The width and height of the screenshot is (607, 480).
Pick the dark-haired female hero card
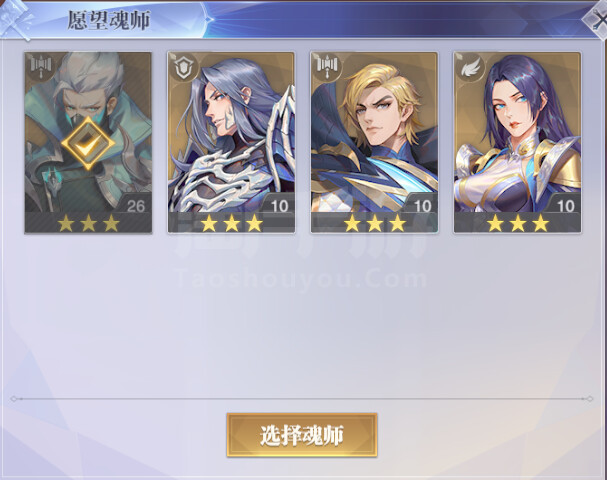pyautogui.click(x=518, y=143)
